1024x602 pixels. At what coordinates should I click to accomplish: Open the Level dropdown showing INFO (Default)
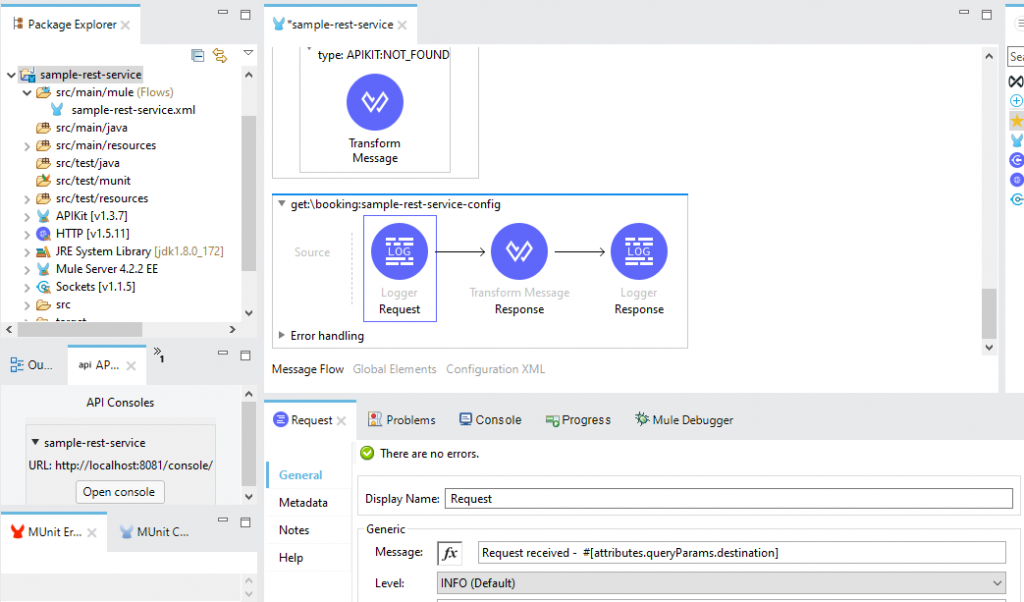click(x=720, y=581)
